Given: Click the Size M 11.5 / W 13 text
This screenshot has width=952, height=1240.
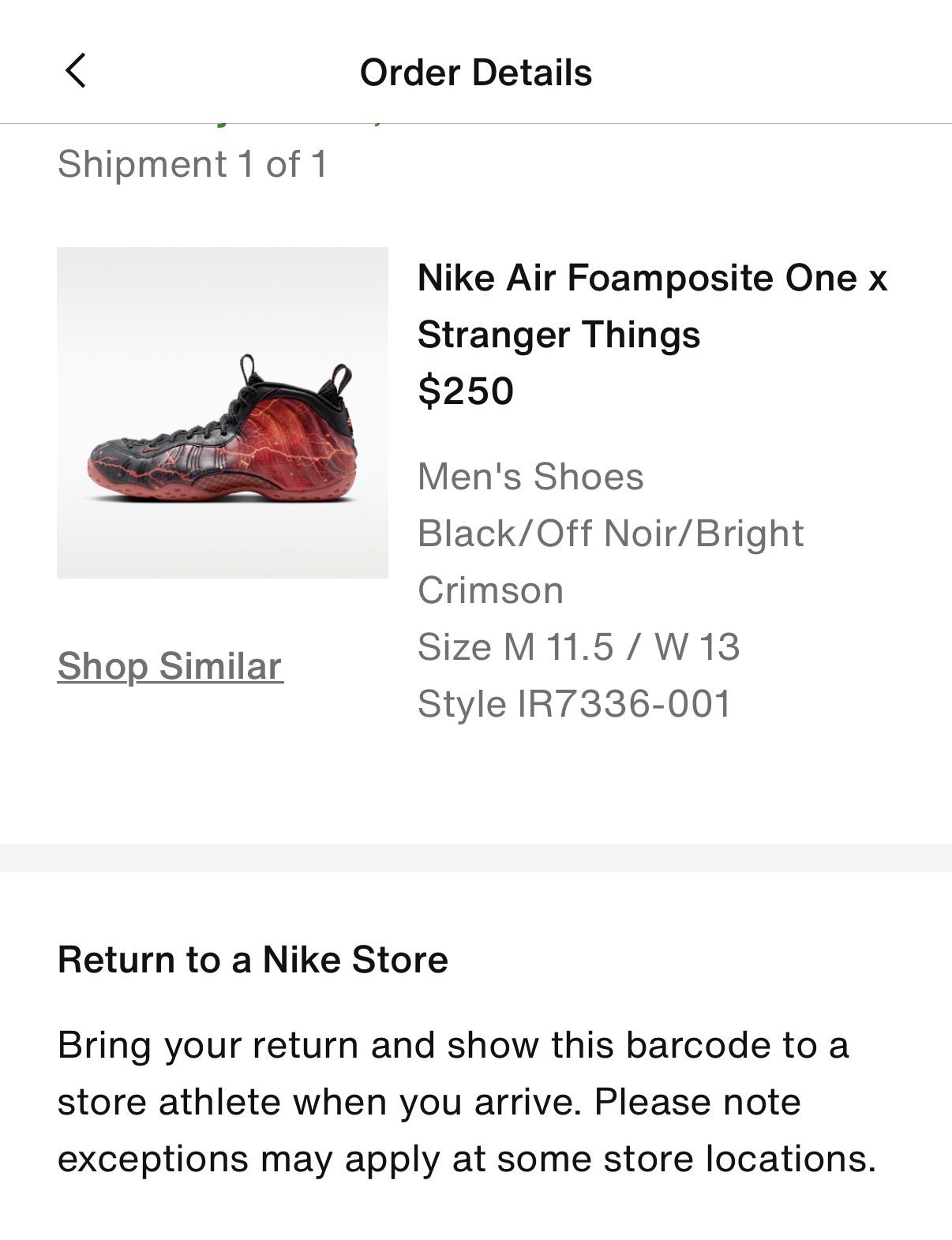Looking at the screenshot, I should pos(579,647).
